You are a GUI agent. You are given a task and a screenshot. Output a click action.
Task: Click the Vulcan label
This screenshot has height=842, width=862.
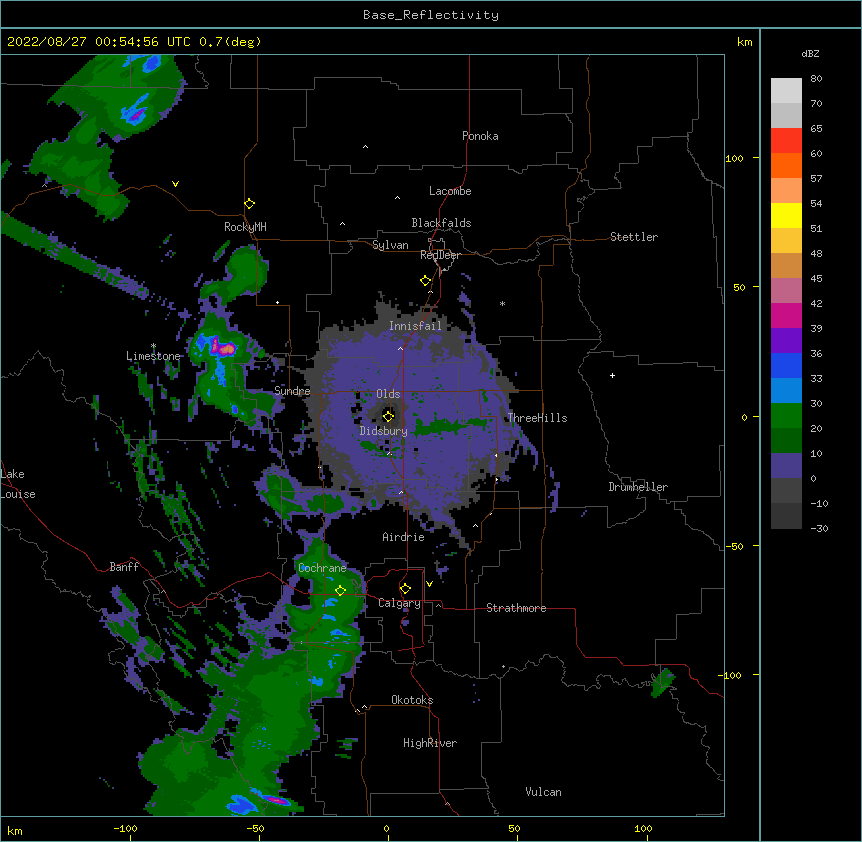(x=543, y=792)
